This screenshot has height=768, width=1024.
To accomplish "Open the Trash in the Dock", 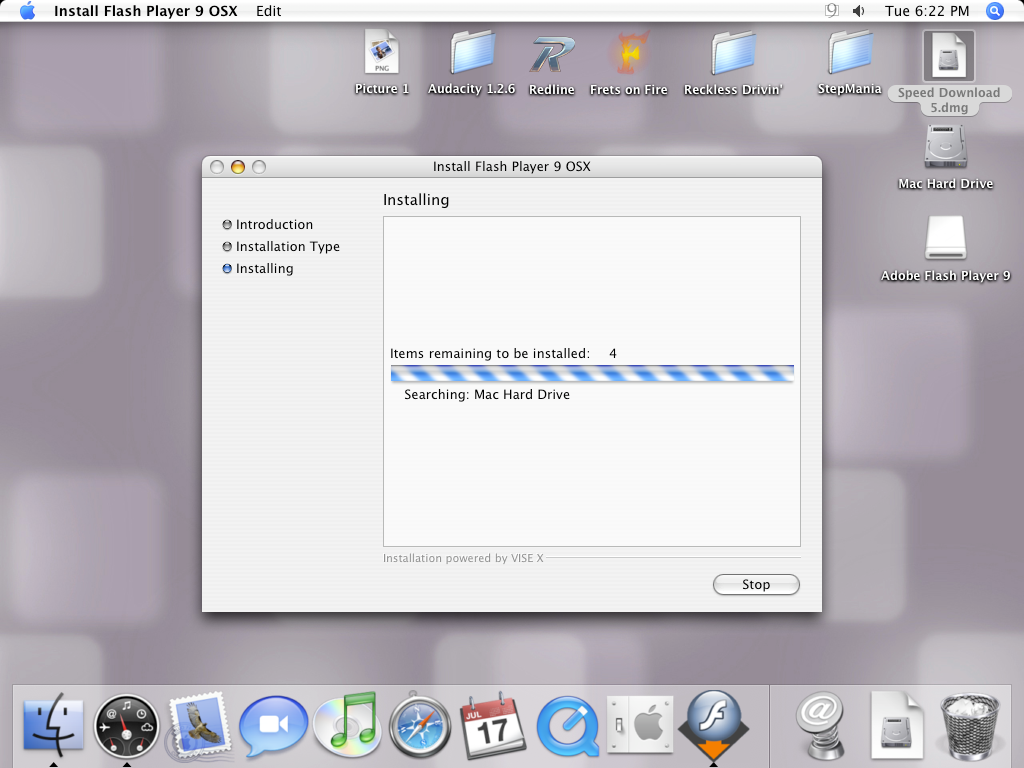I will click(970, 726).
